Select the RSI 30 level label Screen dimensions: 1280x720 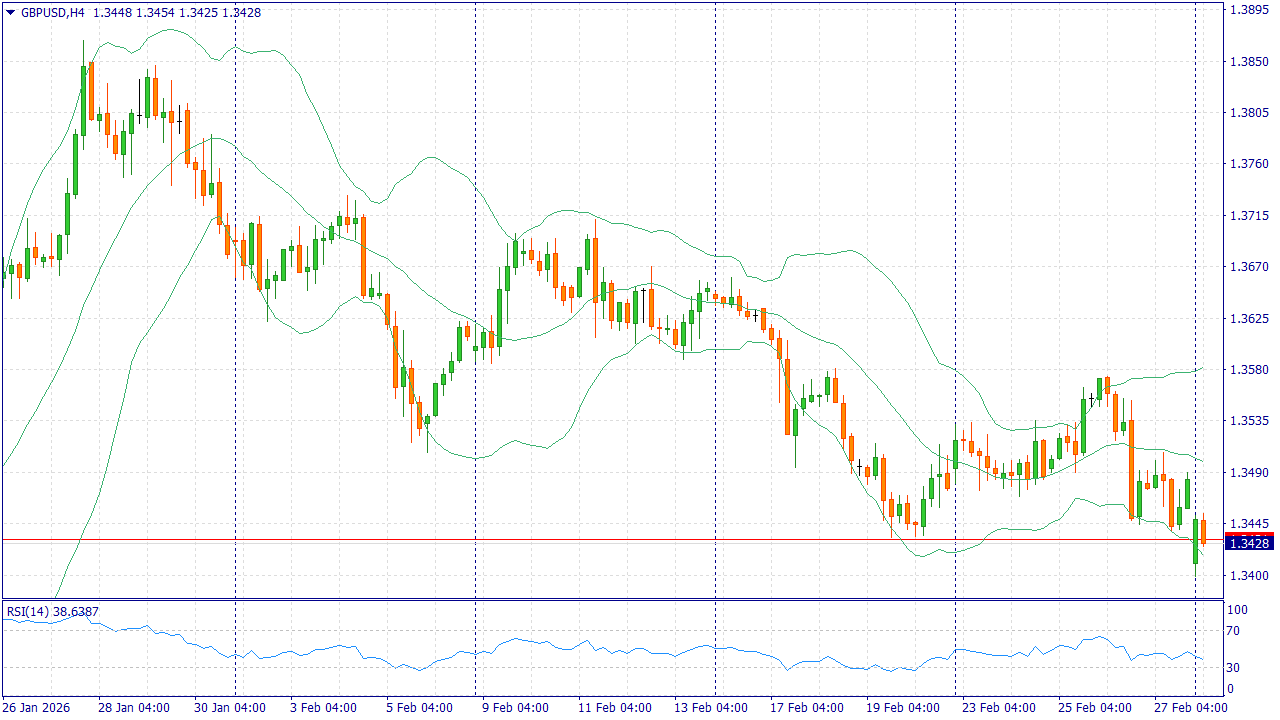[1237, 668]
